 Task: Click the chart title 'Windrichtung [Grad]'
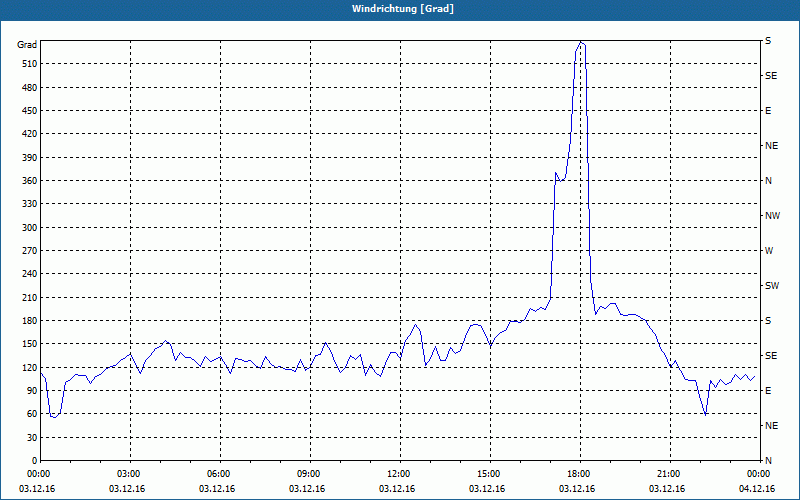pyautogui.click(x=403, y=9)
